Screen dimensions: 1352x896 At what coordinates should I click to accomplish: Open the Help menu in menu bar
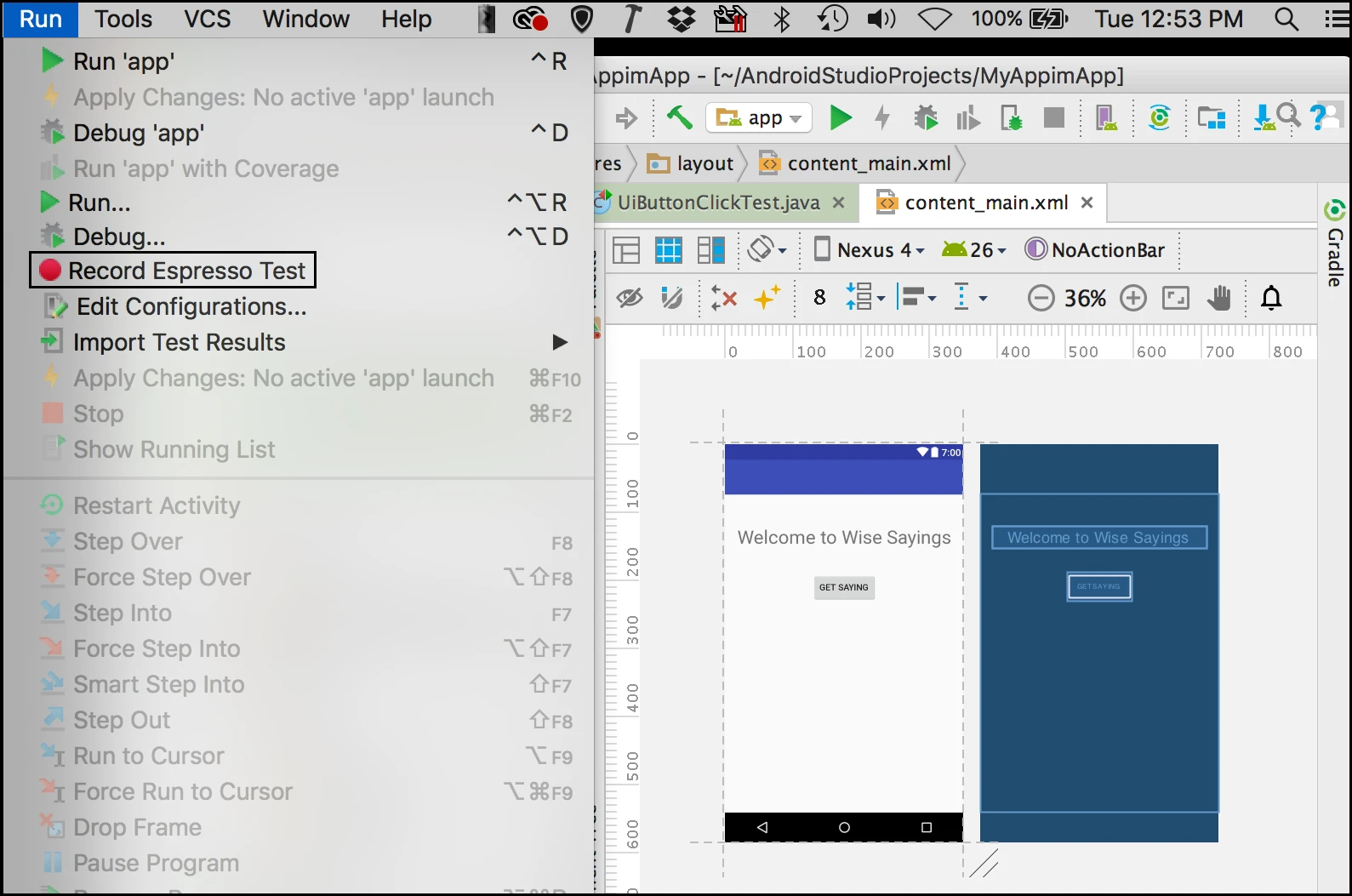point(406,19)
